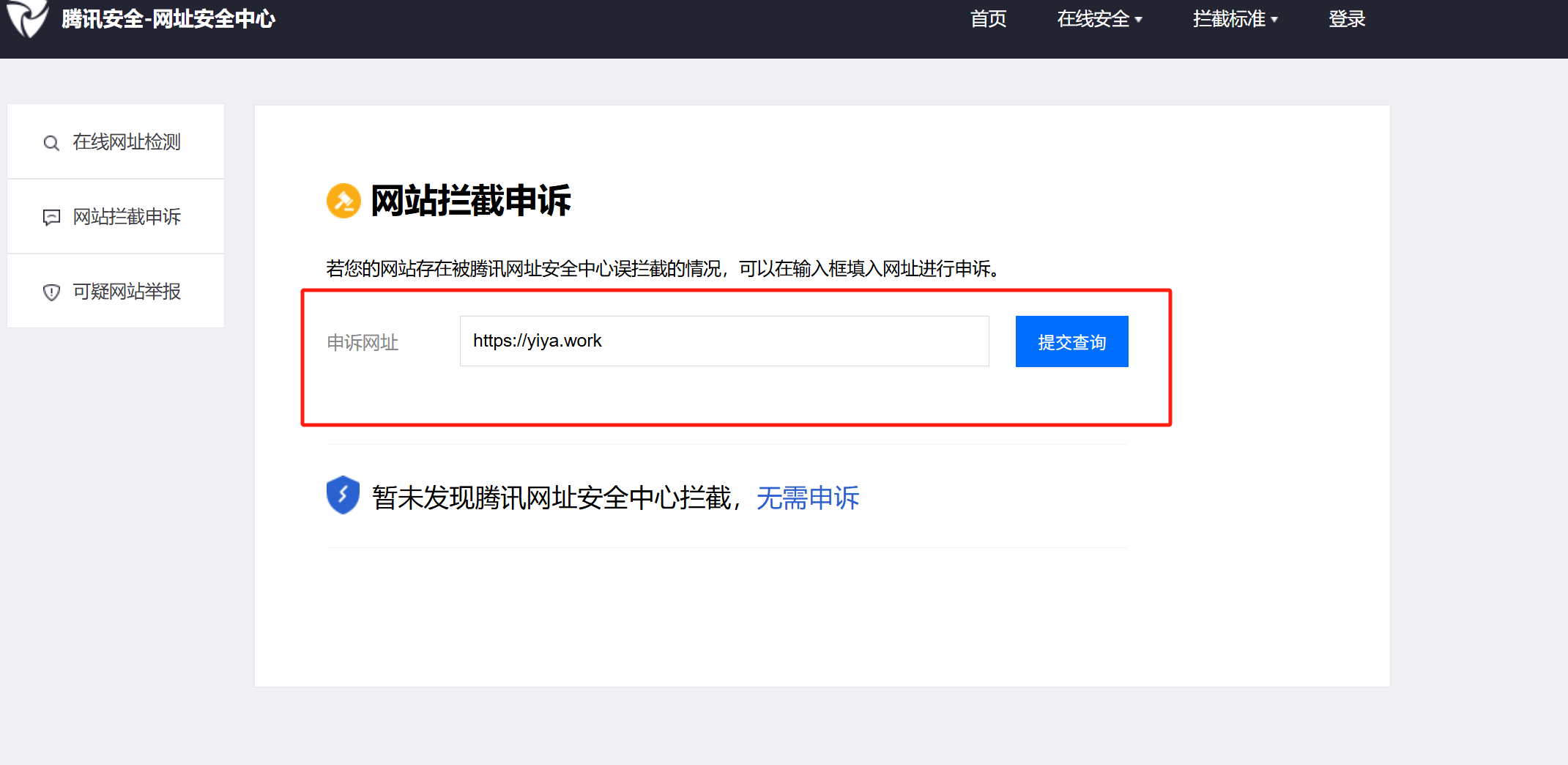1568x765 pixels.
Task: Click the 申诉网址 field label
Action: [x=363, y=343]
